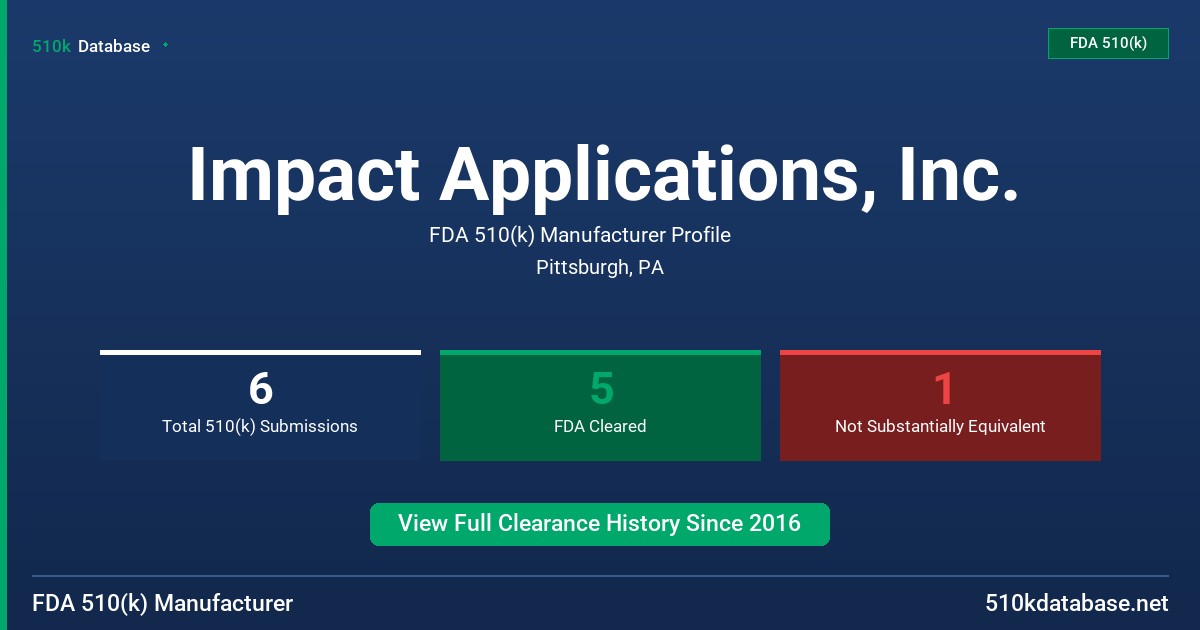Select the Not Substantially Equivalent card

point(940,405)
